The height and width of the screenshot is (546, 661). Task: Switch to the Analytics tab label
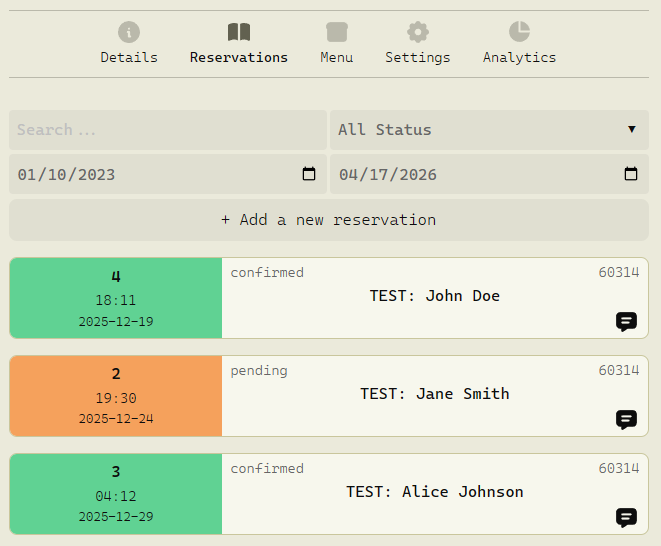point(519,58)
